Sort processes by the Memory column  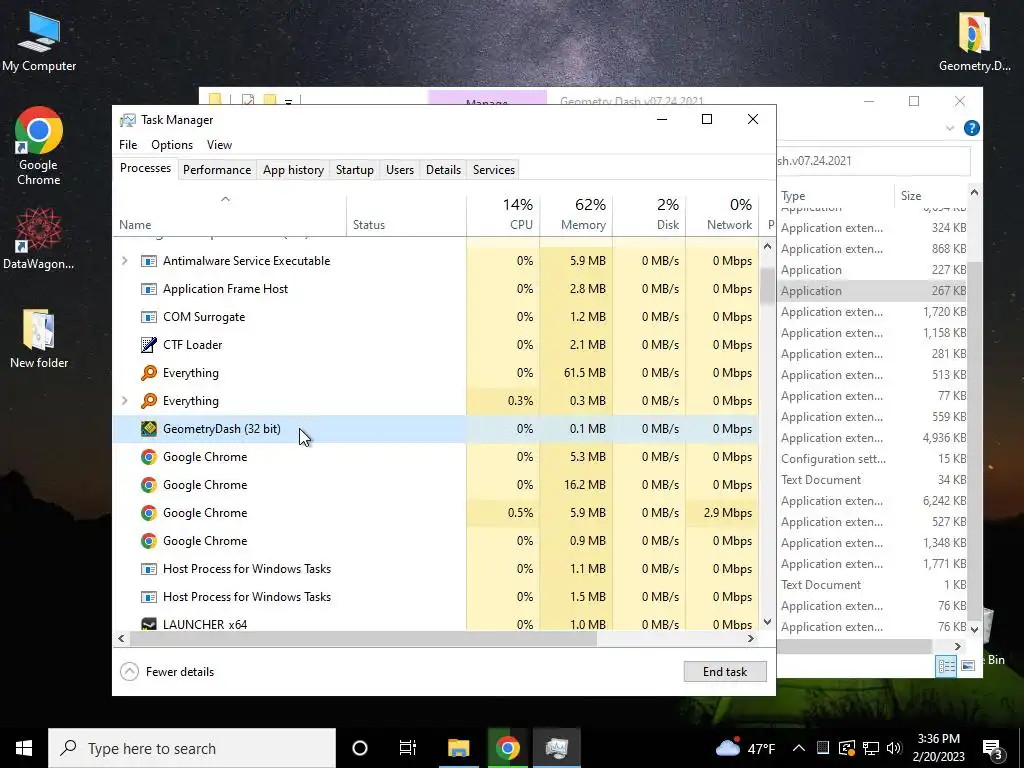pos(576,214)
